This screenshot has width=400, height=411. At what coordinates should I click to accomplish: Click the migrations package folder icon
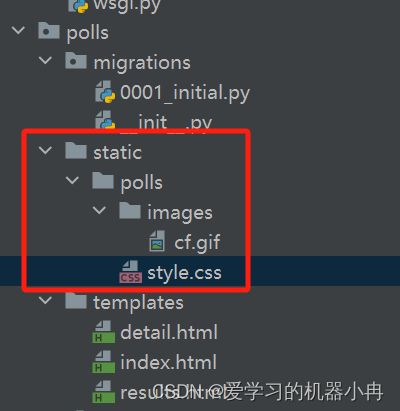pyautogui.click(x=76, y=61)
